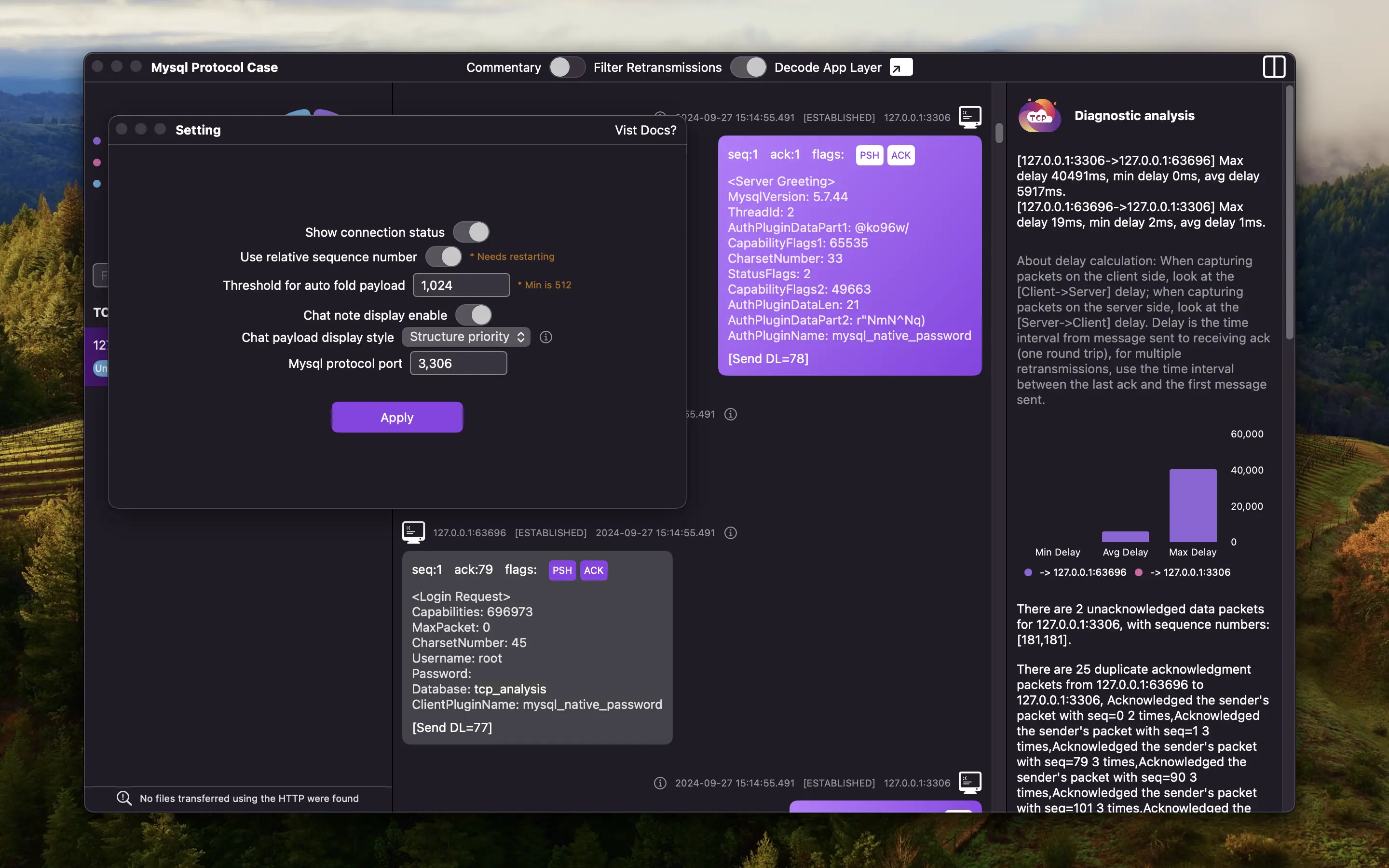Click the info icon on lower connection row
Viewport: 1389px width, 868px height.
659,782
